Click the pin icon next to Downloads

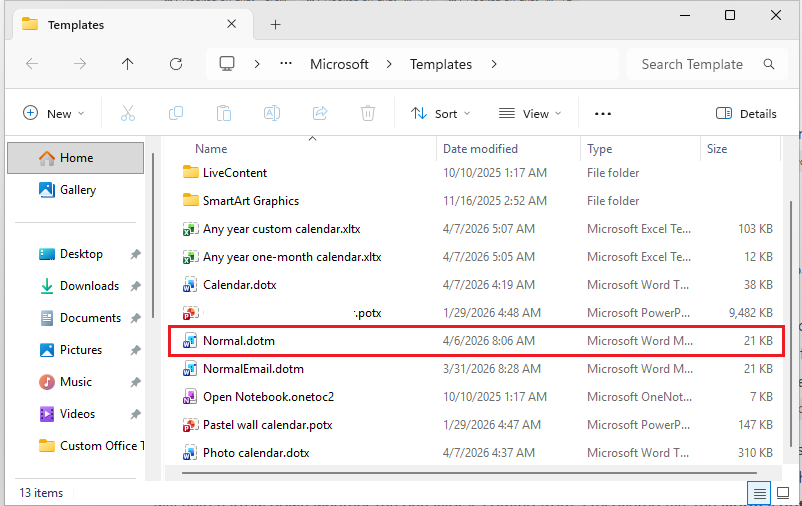point(135,286)
